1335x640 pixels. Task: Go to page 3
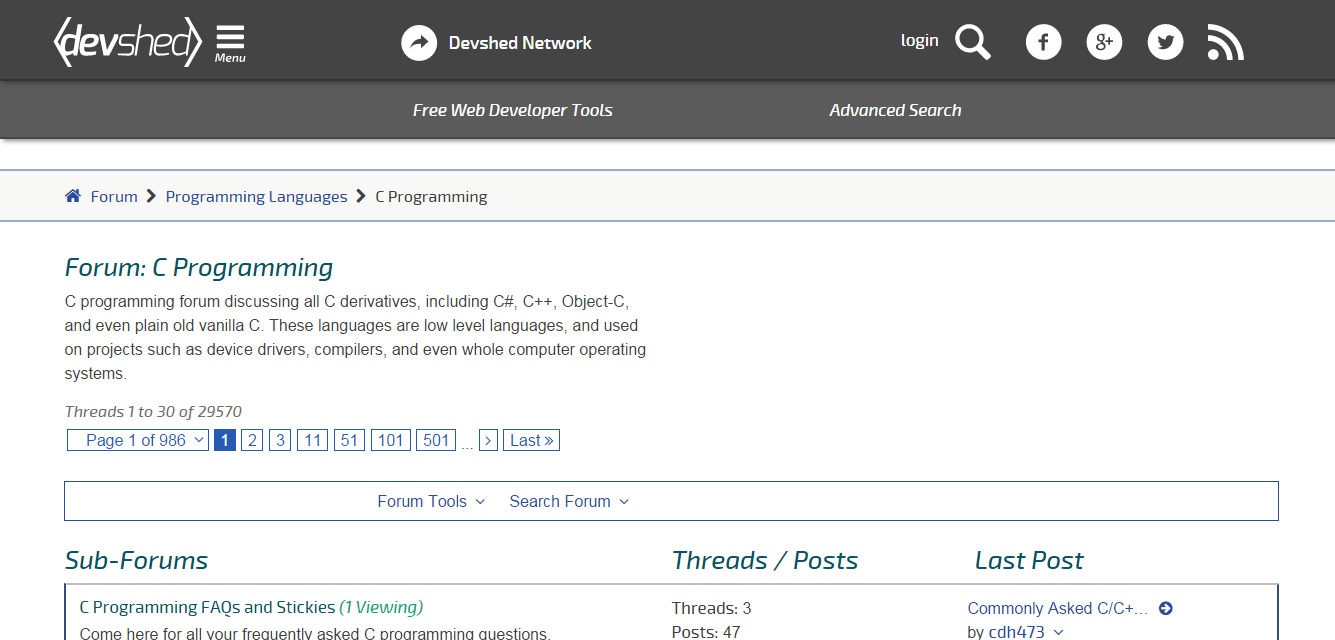click(x=280, y=440)
